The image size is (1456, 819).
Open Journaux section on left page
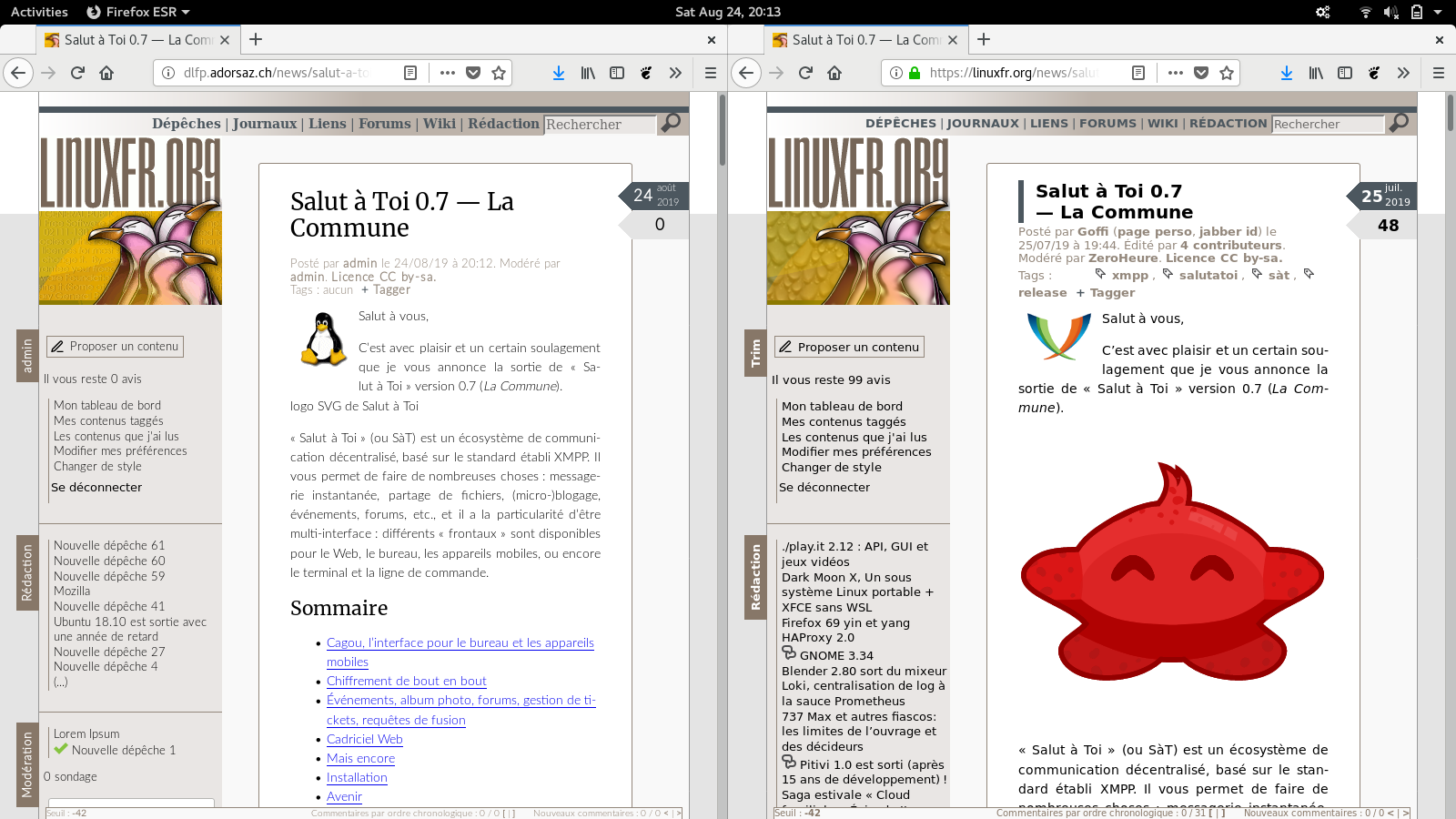pyautogui.click(x=264, y=124)
